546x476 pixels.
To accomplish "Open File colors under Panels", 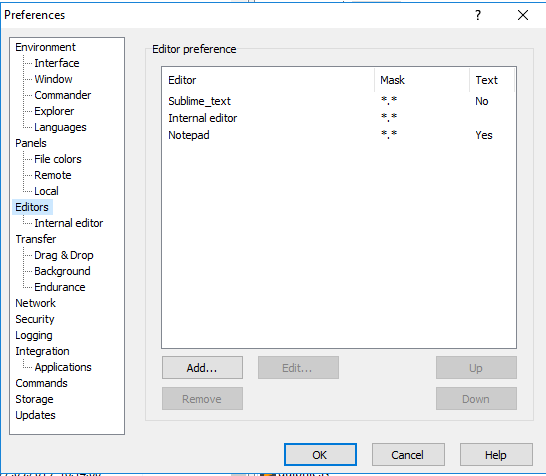I will coord(58,159).
